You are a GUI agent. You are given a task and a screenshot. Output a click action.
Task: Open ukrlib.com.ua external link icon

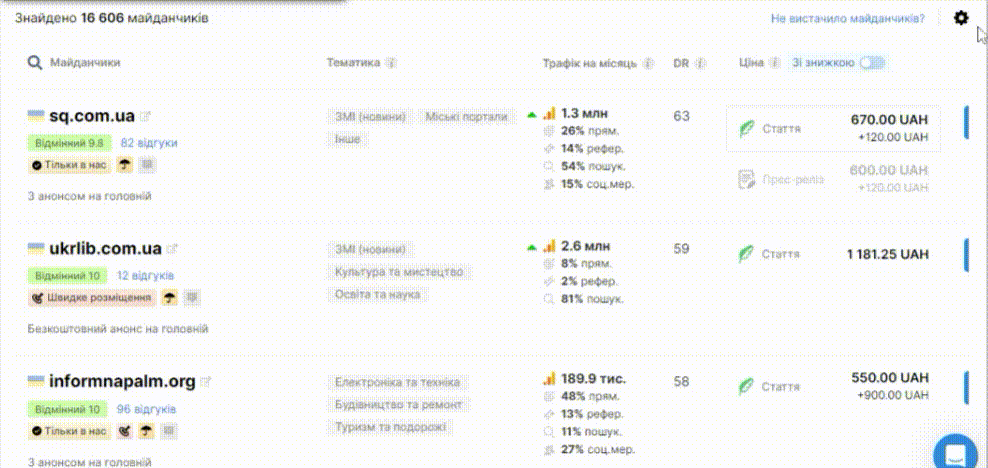point(172,249)
